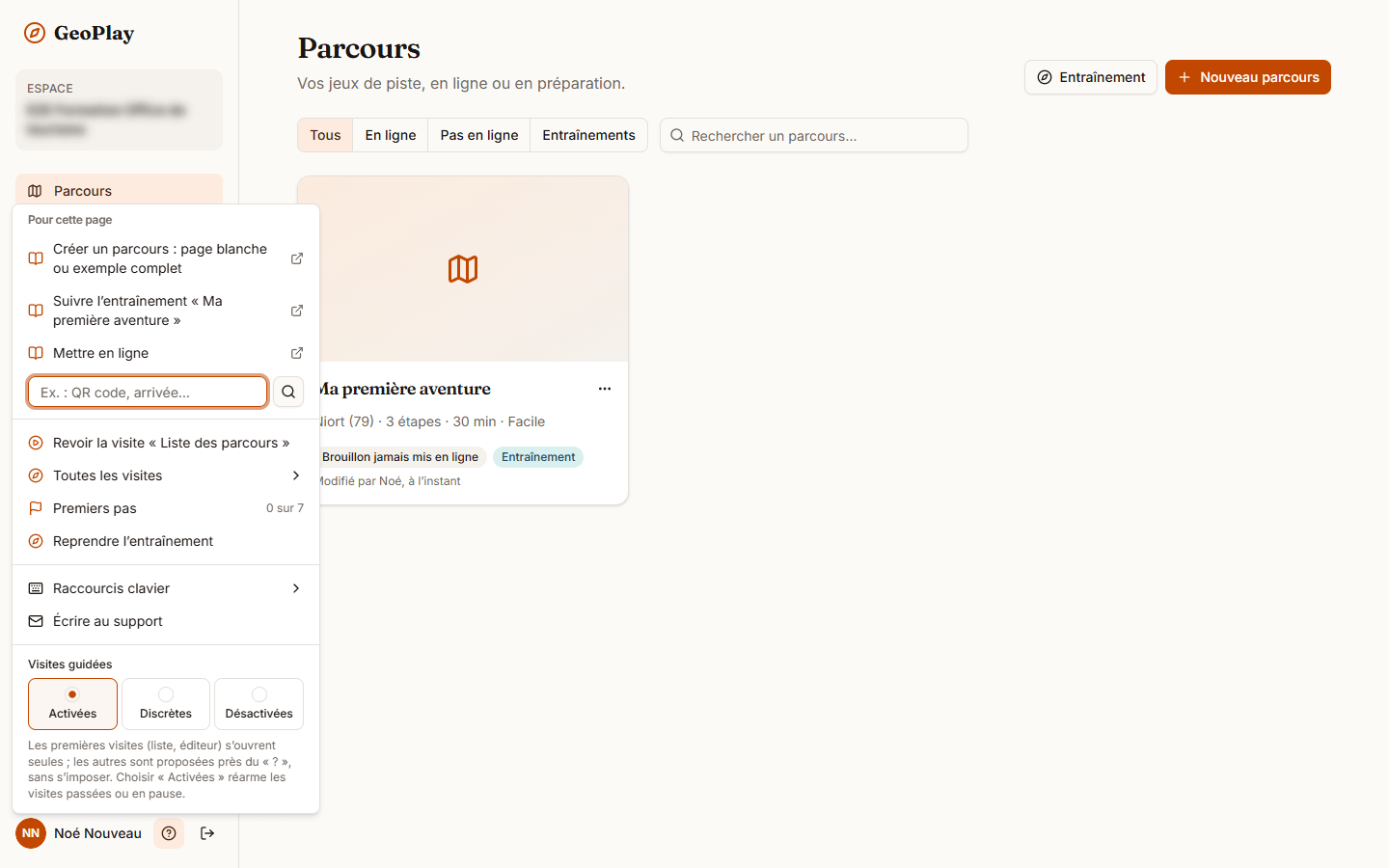1389x868 pixels.
Task: Click the envelope icon for 'Écrire au support'
Action: (x=36, y=621)
